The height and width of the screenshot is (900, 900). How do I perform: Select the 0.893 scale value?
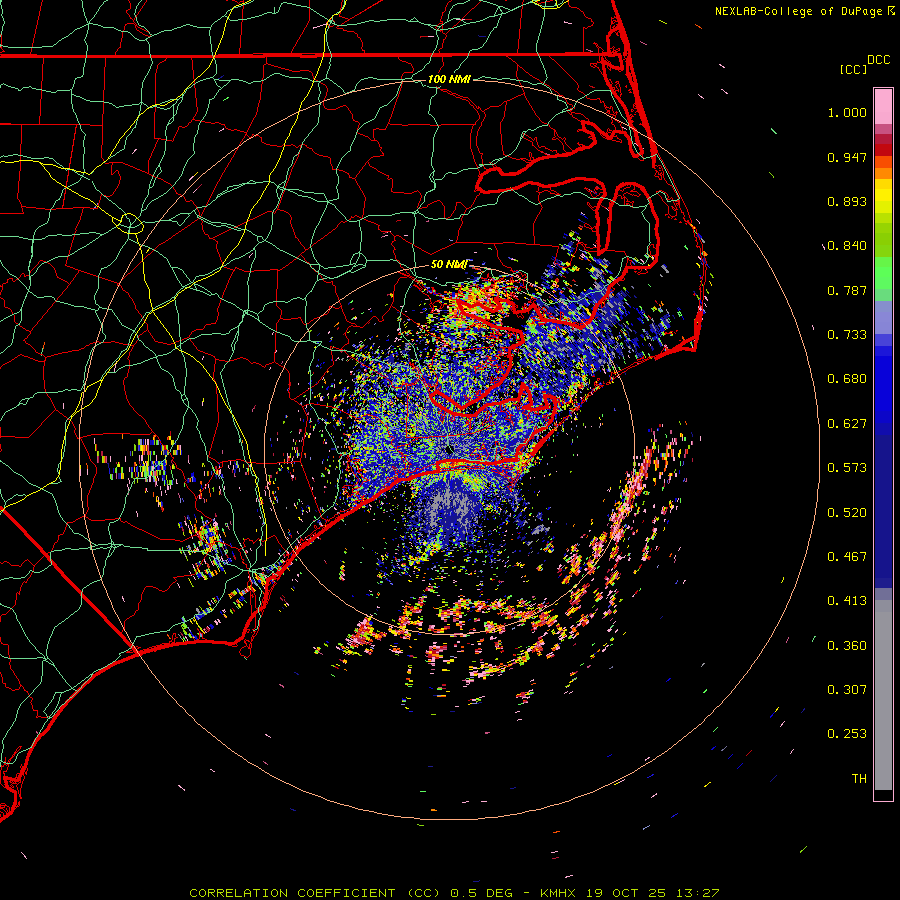(x=847, y=201)
